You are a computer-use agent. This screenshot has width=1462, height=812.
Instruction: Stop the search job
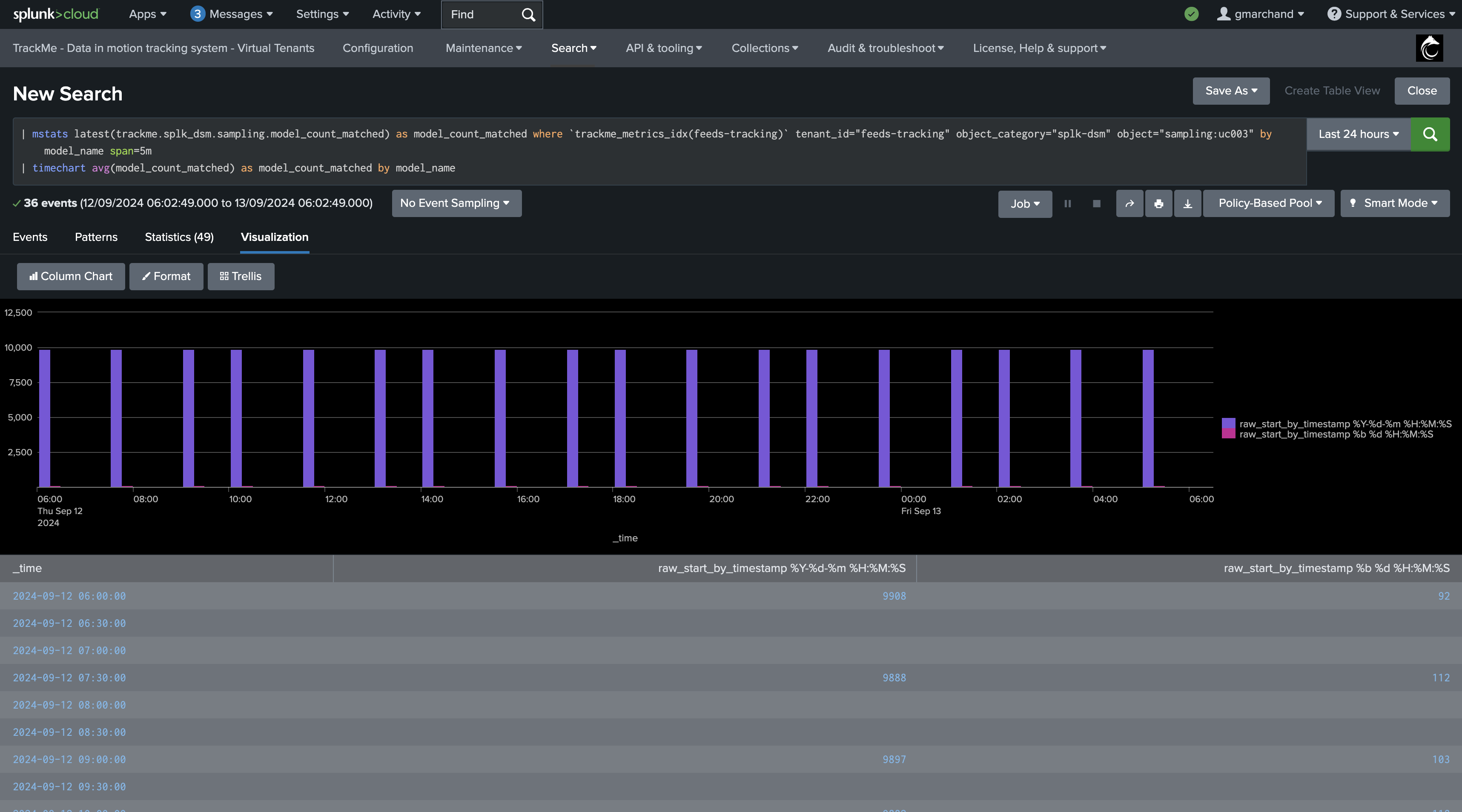tap(1097, 204)
